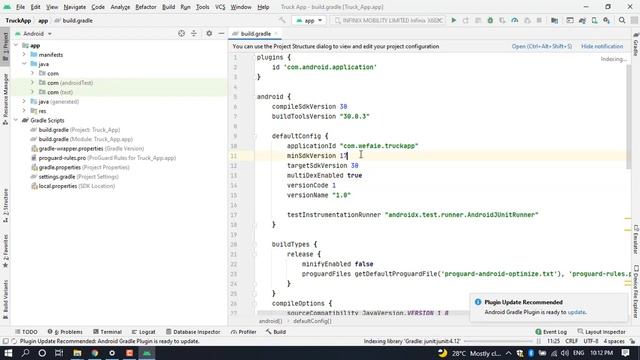This screenshot has height=360, width=640.
Task: Open the device selector INFINIX dropdown
Action: coord(388,20)
